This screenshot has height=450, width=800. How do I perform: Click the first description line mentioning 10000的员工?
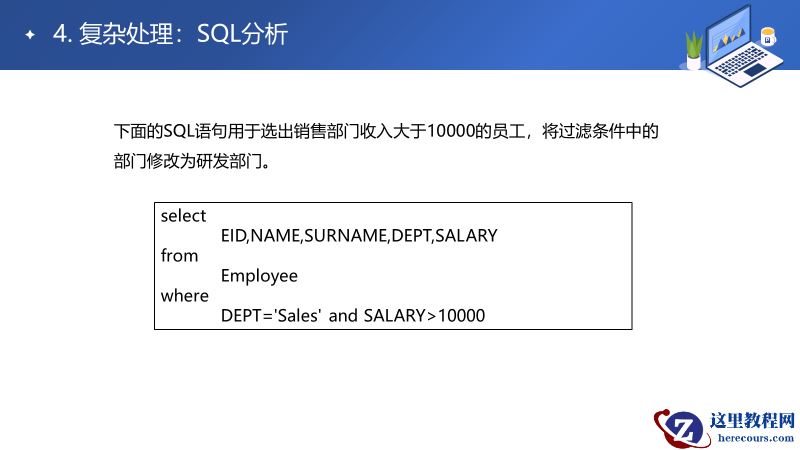click(x=387, y=132)
